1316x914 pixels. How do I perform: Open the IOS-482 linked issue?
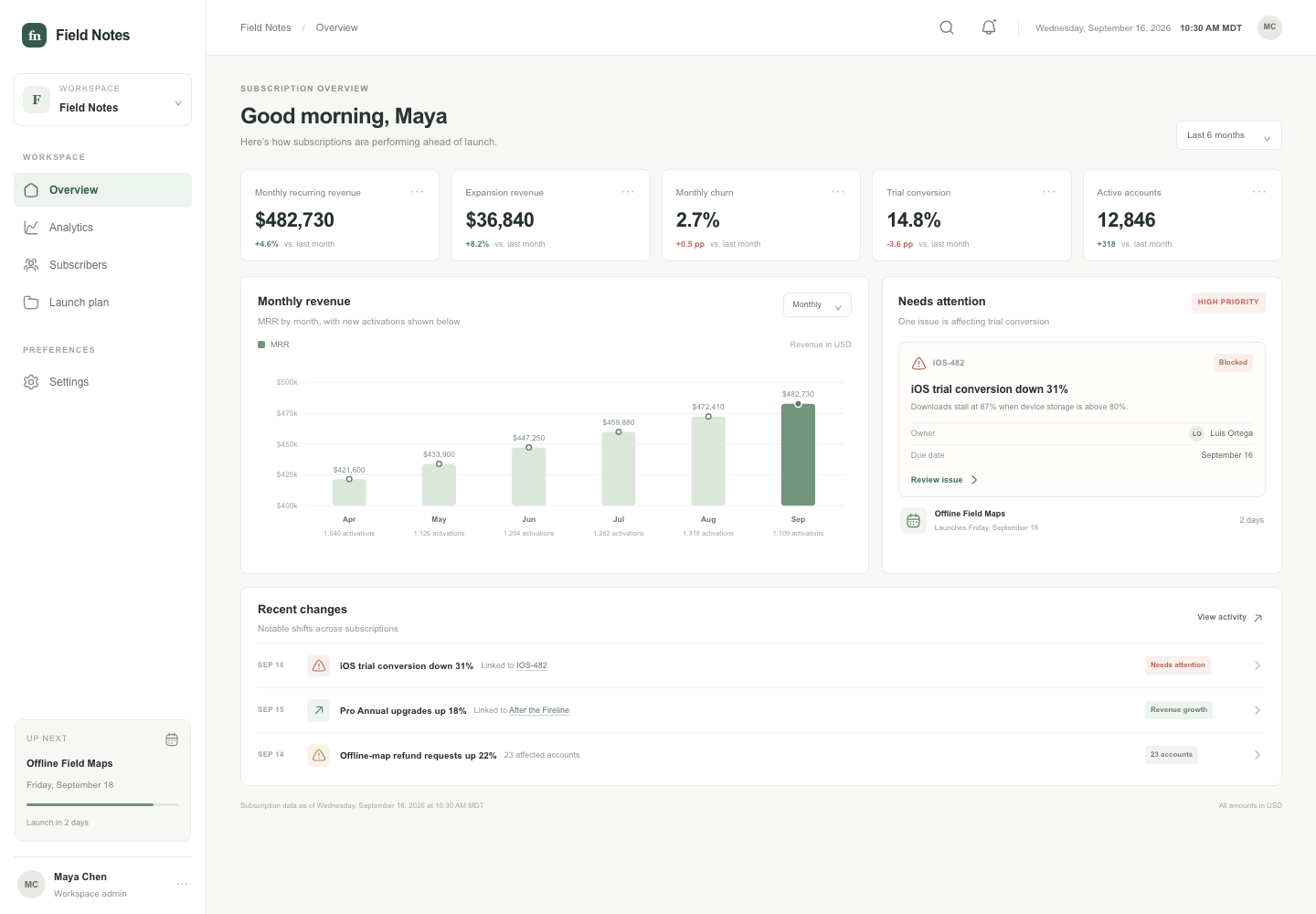[532, 665]
